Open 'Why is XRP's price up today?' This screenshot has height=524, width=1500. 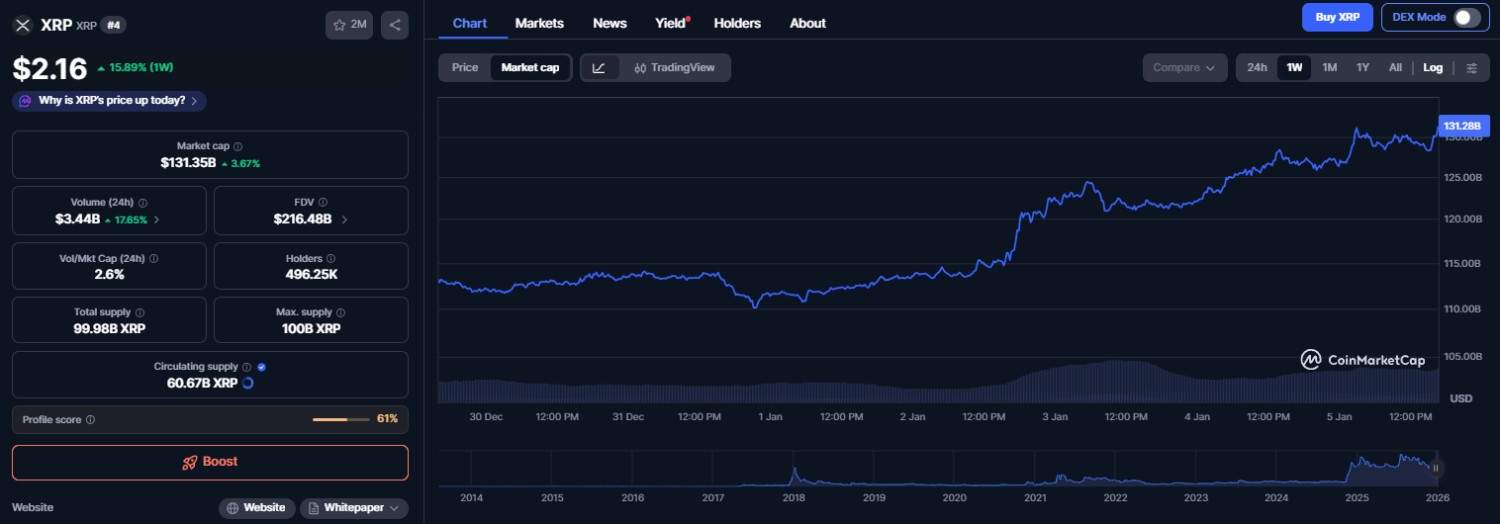click(x=110, y=101)
